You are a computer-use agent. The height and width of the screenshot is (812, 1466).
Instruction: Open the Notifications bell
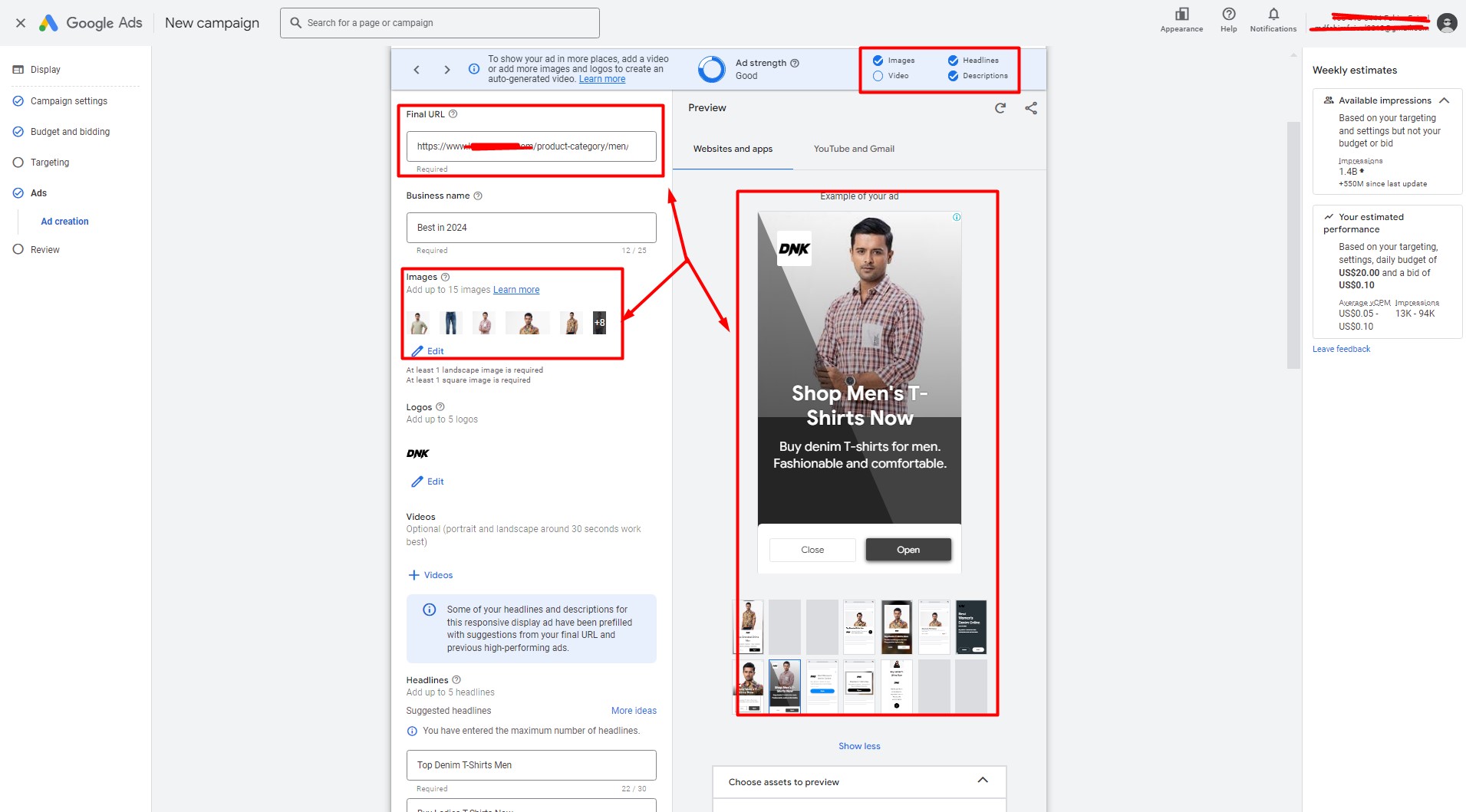click(x=1273, y=14)
